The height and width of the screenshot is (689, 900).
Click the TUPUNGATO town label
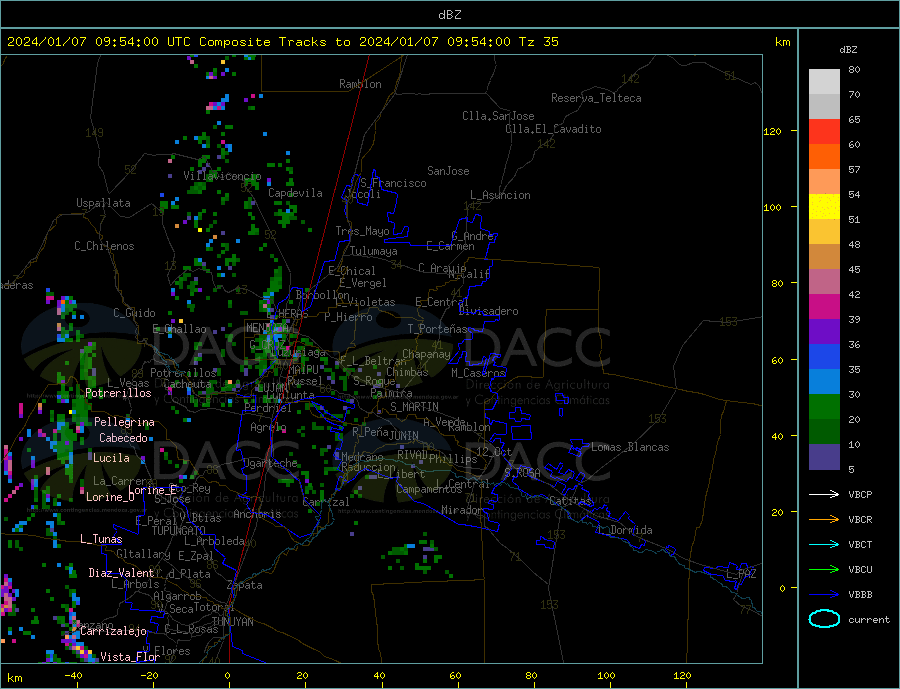(x=179, y=531)
